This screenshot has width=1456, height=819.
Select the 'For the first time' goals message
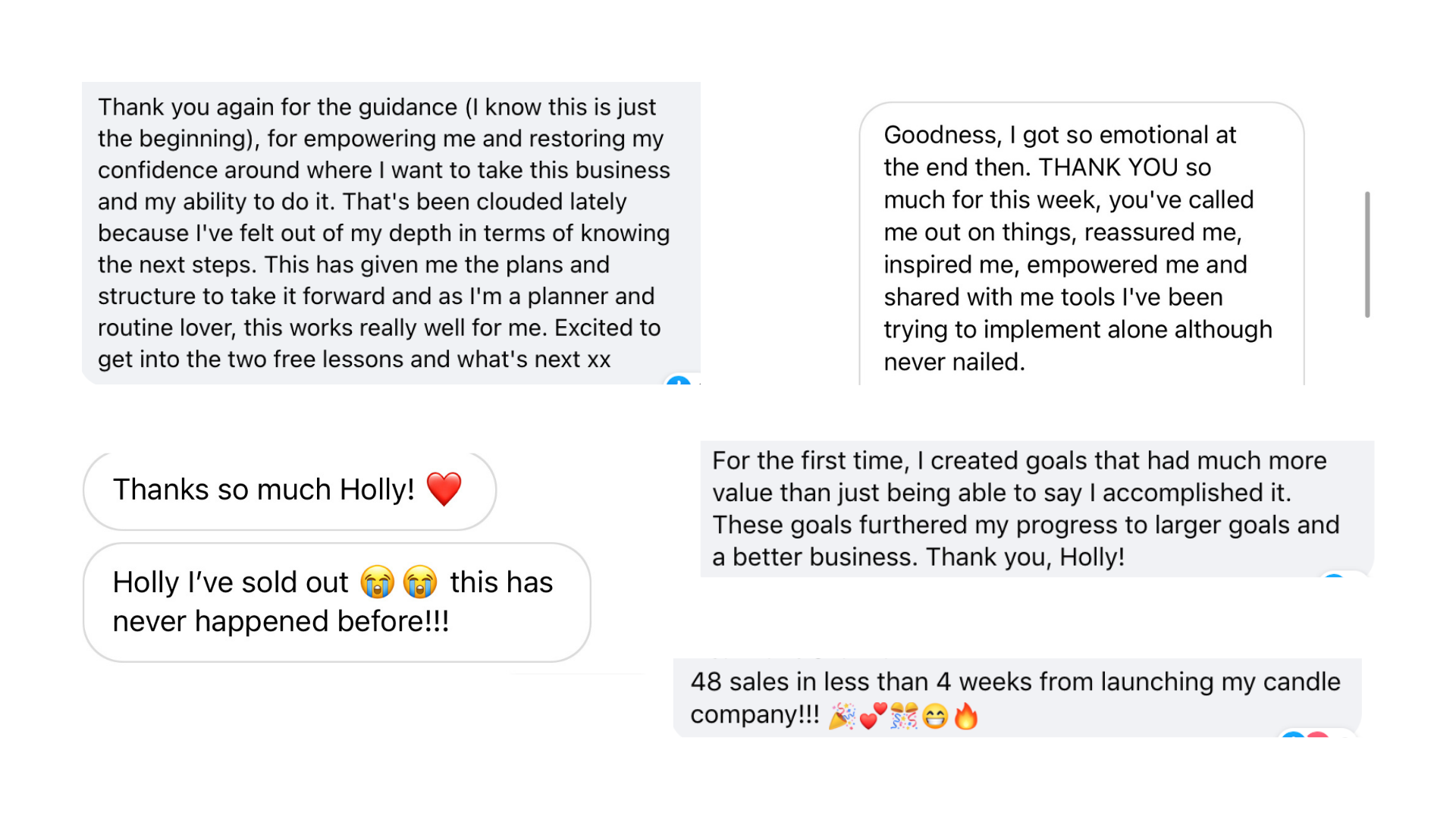[1037, 509]
